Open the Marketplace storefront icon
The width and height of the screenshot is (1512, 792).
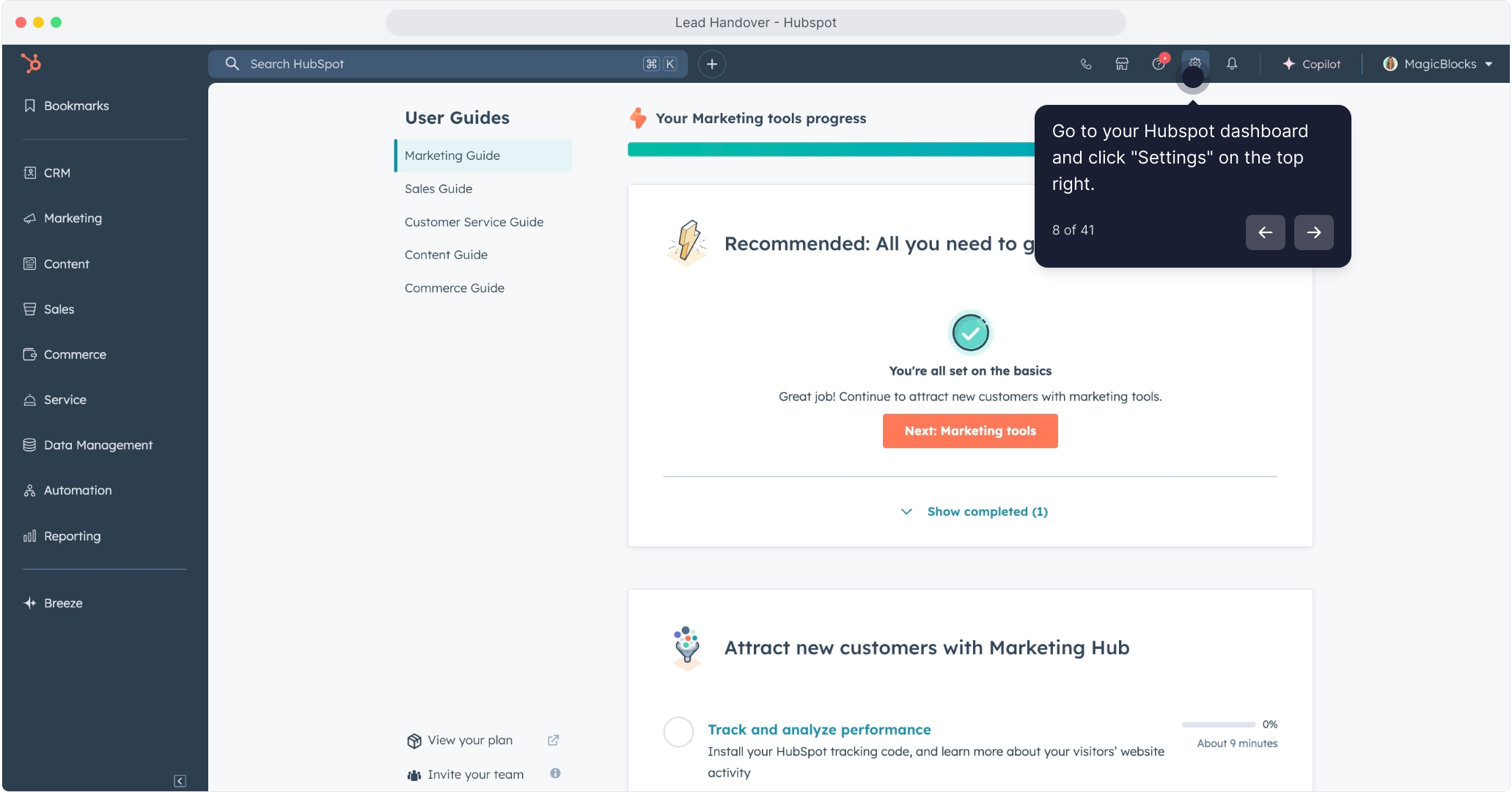tap(1122, 64)
